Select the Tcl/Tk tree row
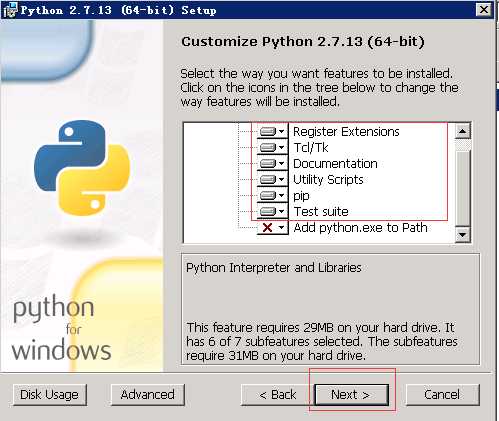Image resolution: width=499 pixels, height=421 pixels. point(311,147)
